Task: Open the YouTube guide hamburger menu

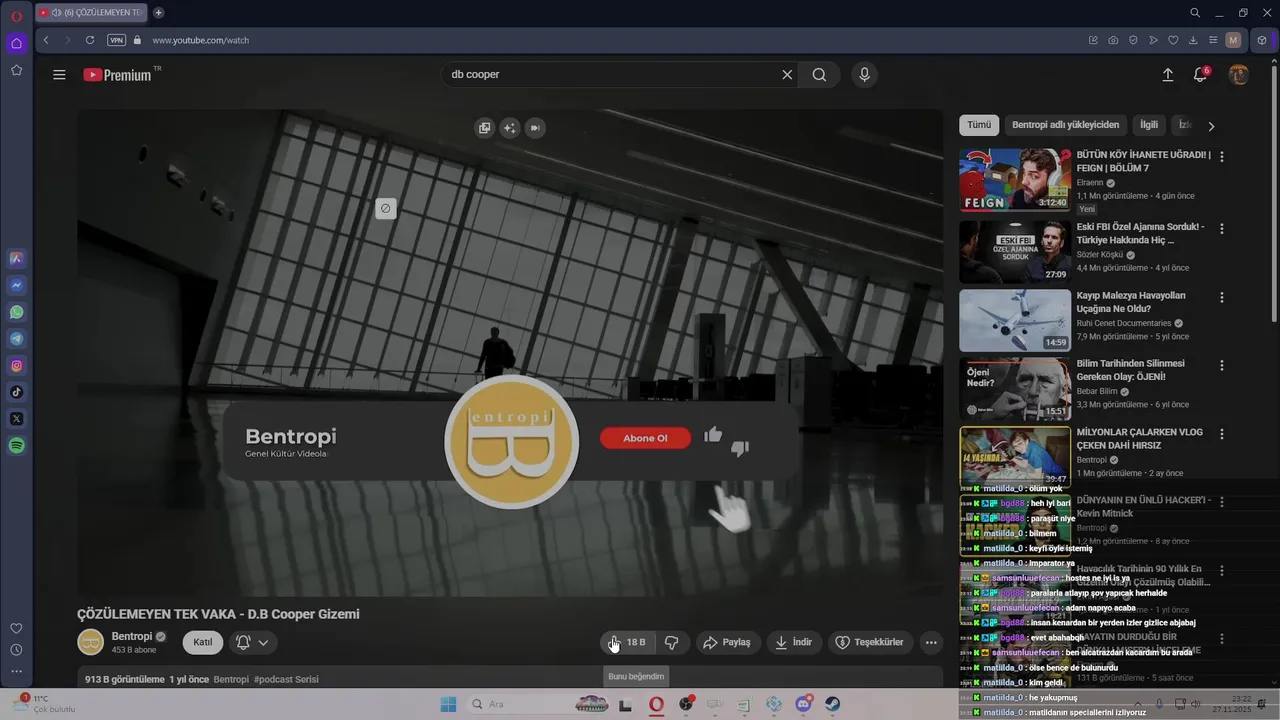Action: click(x=59, y=75)
